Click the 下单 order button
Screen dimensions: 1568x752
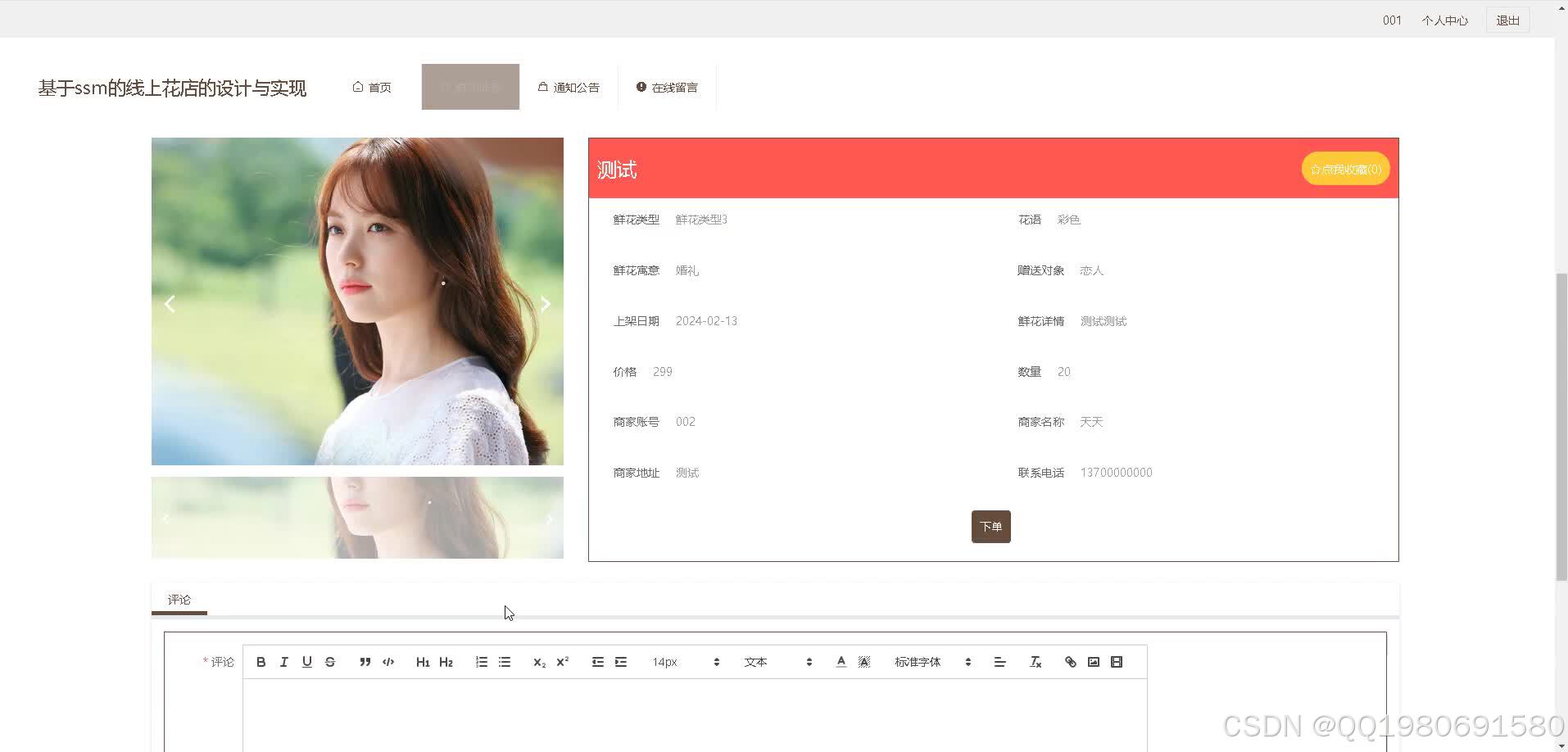[x=990, y=527]
